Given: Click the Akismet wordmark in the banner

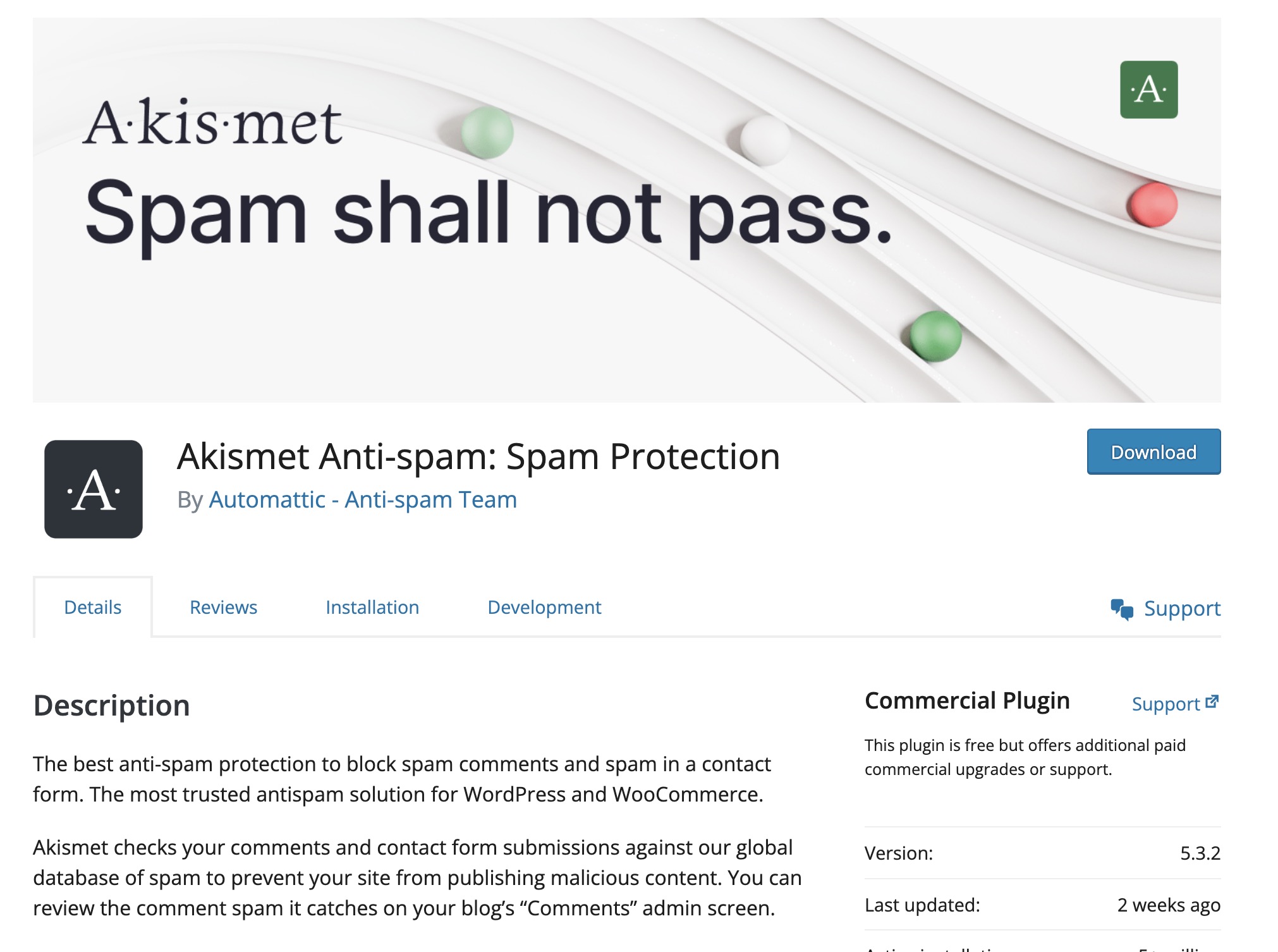Looking at the screenshot, I should pyautogui.click(x=213, y=123).
